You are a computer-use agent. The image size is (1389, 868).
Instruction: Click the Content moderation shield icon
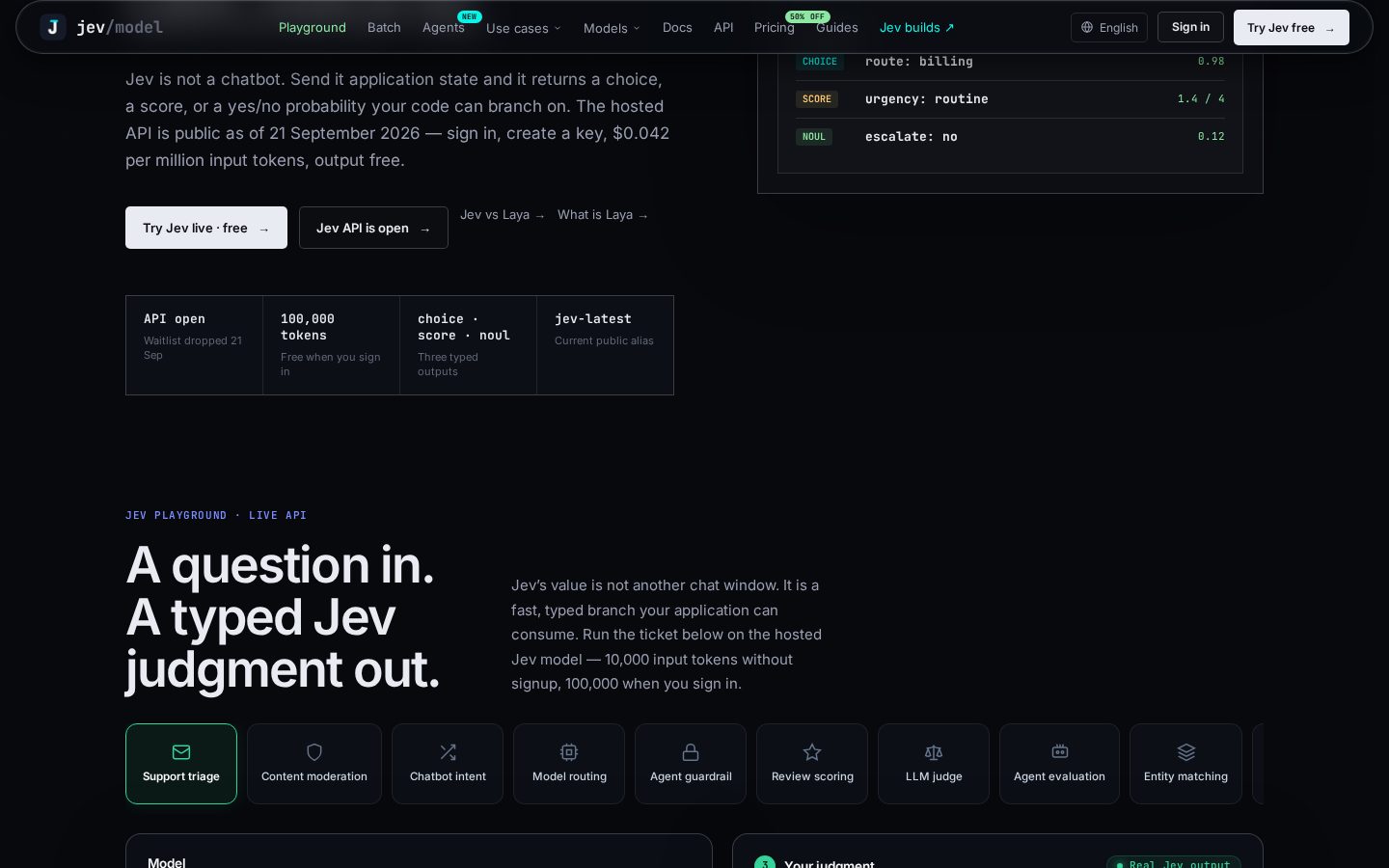314,752
